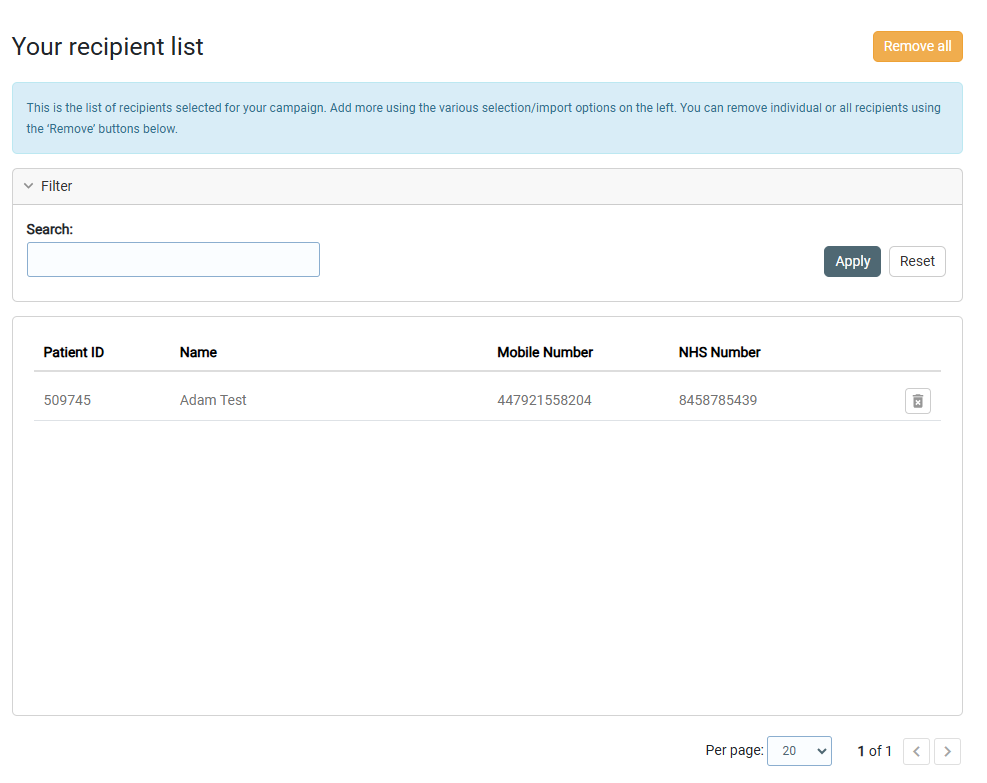Click the Name column header

[198, 352]
